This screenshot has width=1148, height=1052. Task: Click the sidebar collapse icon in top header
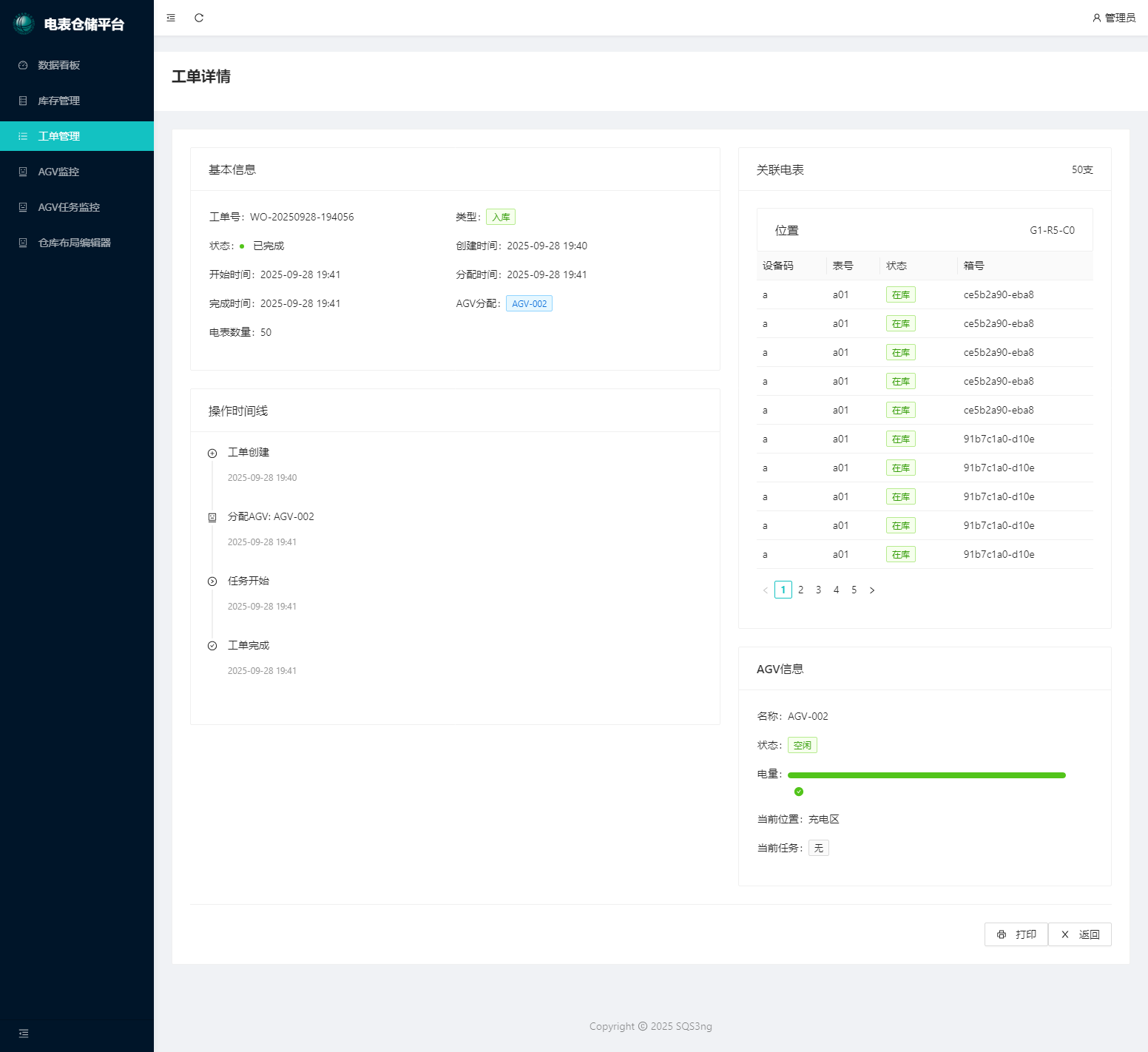coord(171,18)
